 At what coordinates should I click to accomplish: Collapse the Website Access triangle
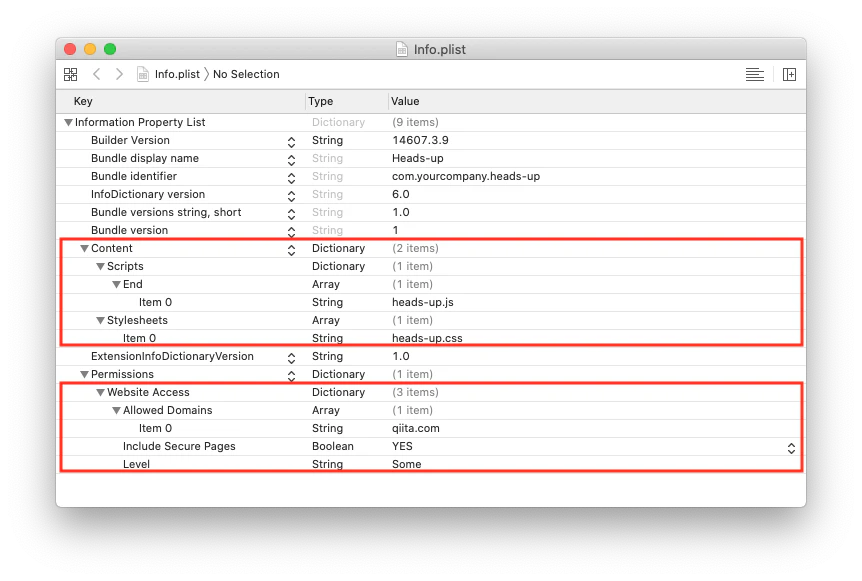click(x=100, y=392)
